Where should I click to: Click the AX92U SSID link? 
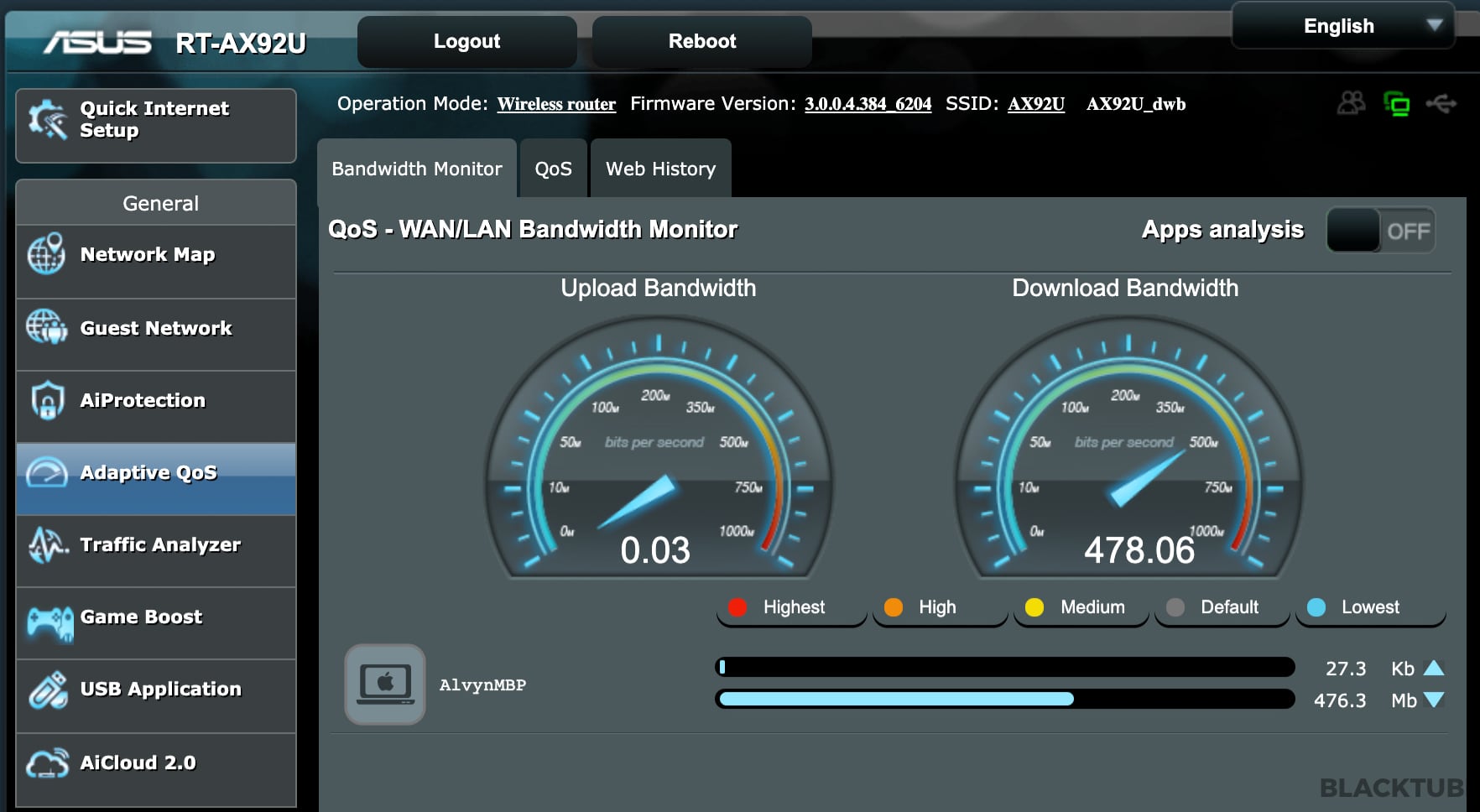pyautogui.click(x=1036, y=104)
